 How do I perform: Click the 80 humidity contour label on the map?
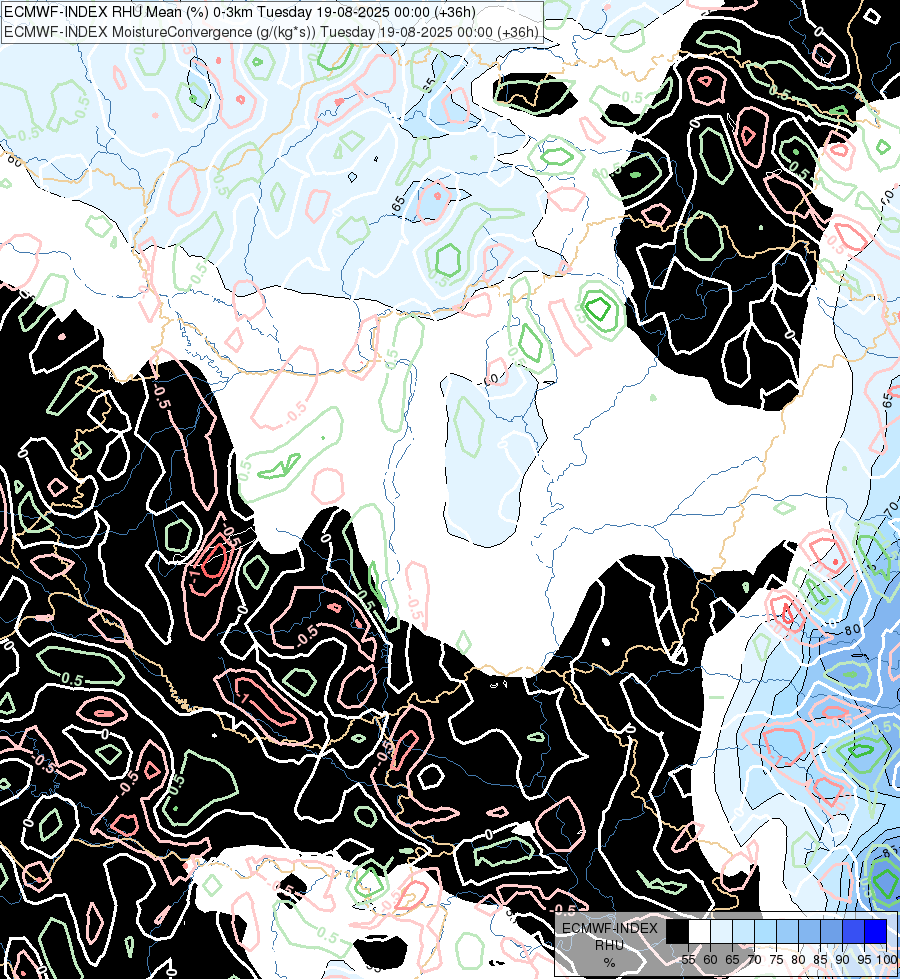point(852,630)
